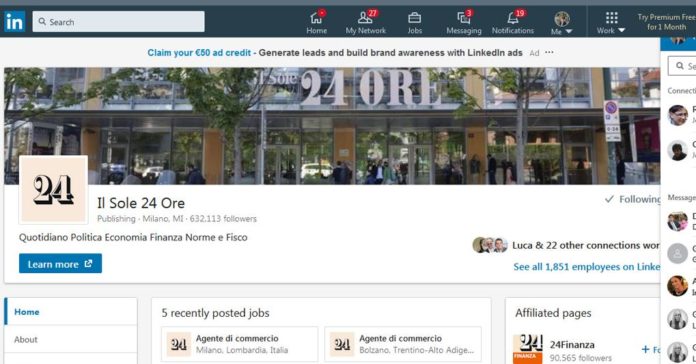Click the company name Il Sole 24 Ore
Viewport: 696px width, 364px height.
[x=141, y=203]
